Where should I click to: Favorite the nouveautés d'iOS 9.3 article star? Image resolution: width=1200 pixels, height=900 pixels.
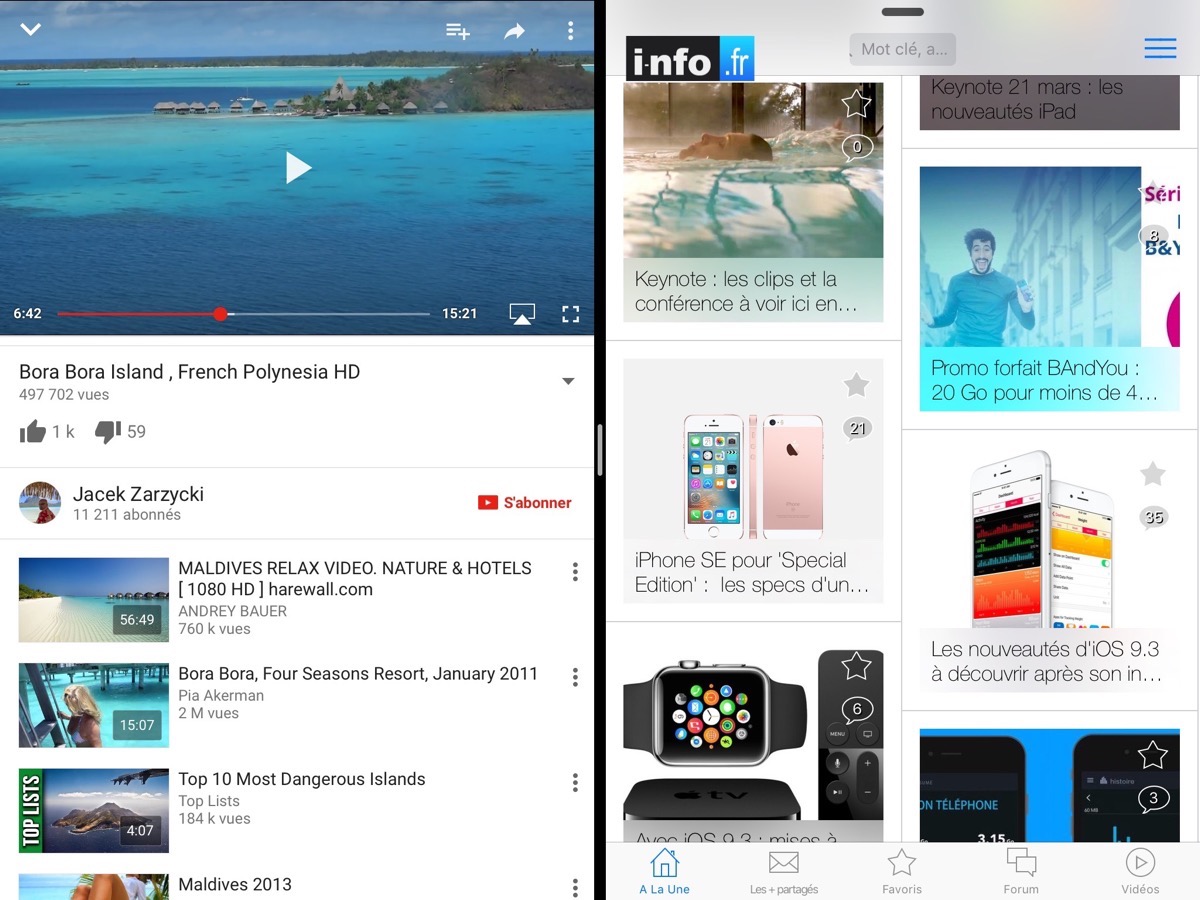1153,474
